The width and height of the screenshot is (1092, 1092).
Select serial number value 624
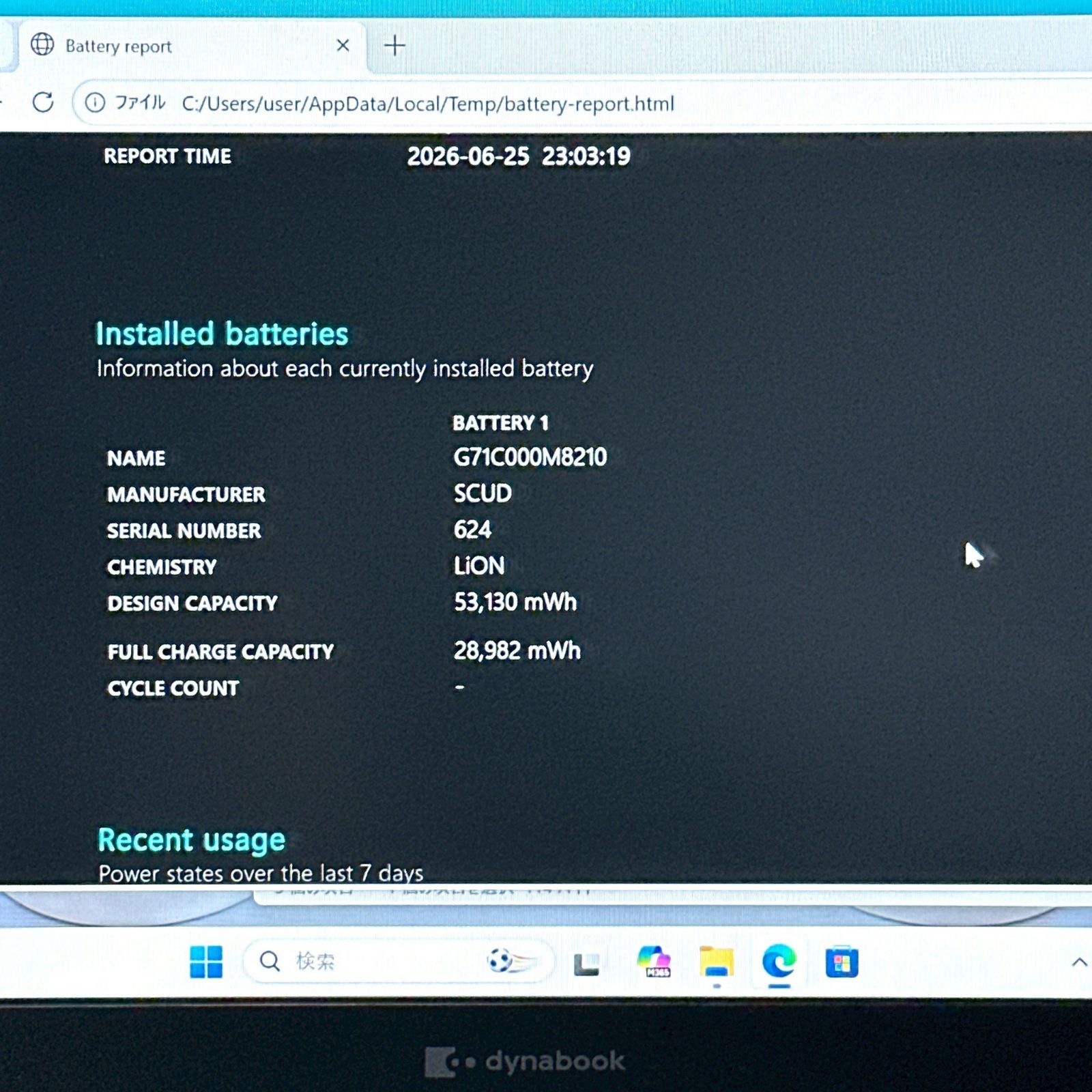coord(472,529)
